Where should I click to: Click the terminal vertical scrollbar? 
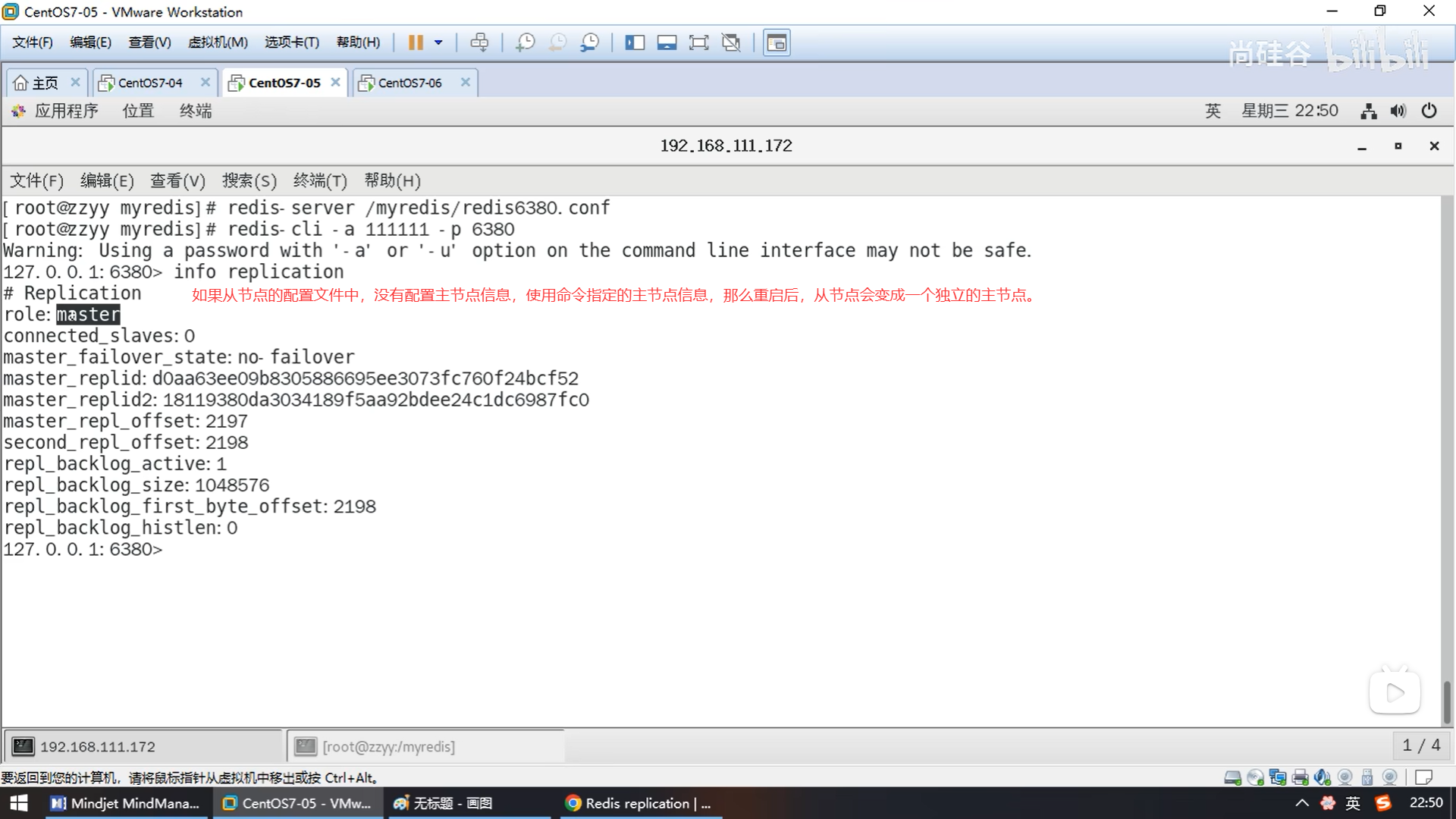click(x=1447, y=701)
